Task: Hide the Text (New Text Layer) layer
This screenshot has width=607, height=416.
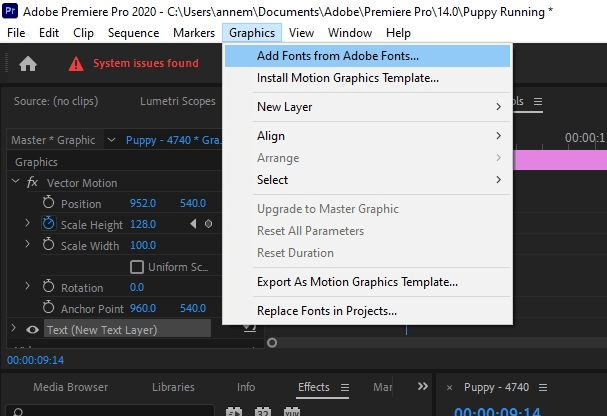Action: point(33,330)
